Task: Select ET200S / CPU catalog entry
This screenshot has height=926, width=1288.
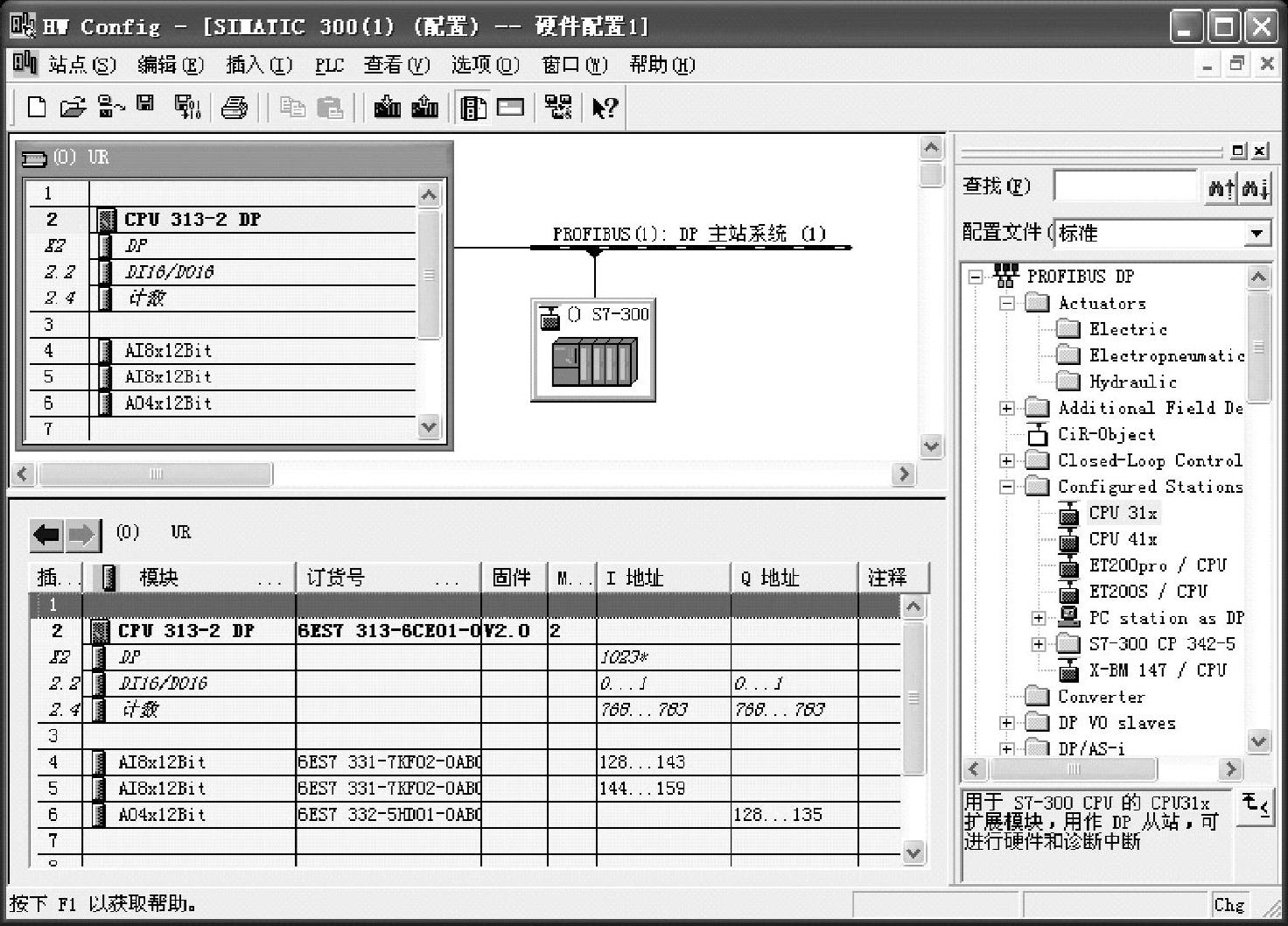Action: pyautogui.click(x=1148, y=592)
